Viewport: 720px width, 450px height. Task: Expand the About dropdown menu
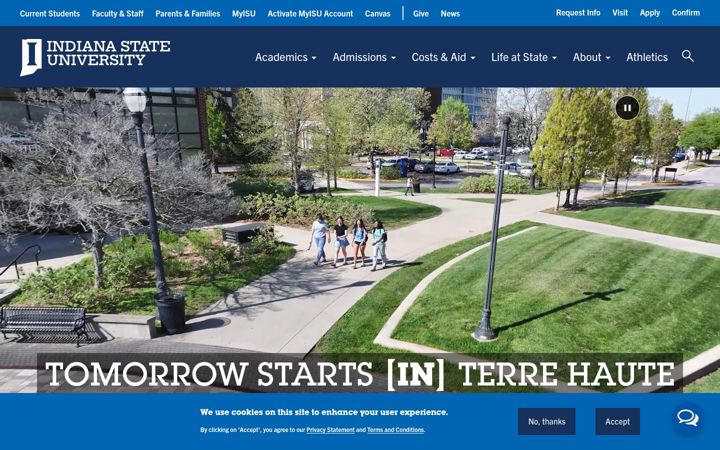point(591,57)
